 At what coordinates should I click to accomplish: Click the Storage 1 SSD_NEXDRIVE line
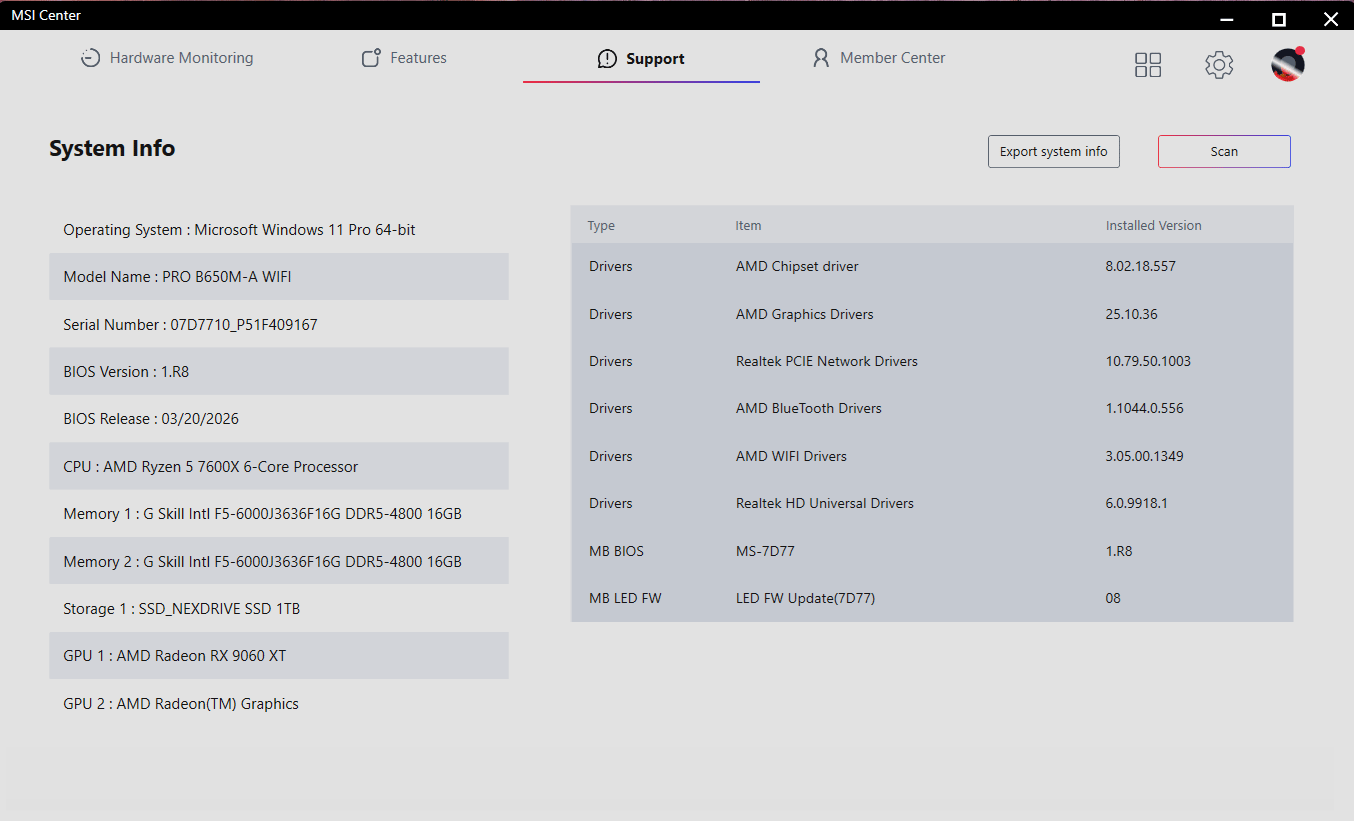coord(279,609)
